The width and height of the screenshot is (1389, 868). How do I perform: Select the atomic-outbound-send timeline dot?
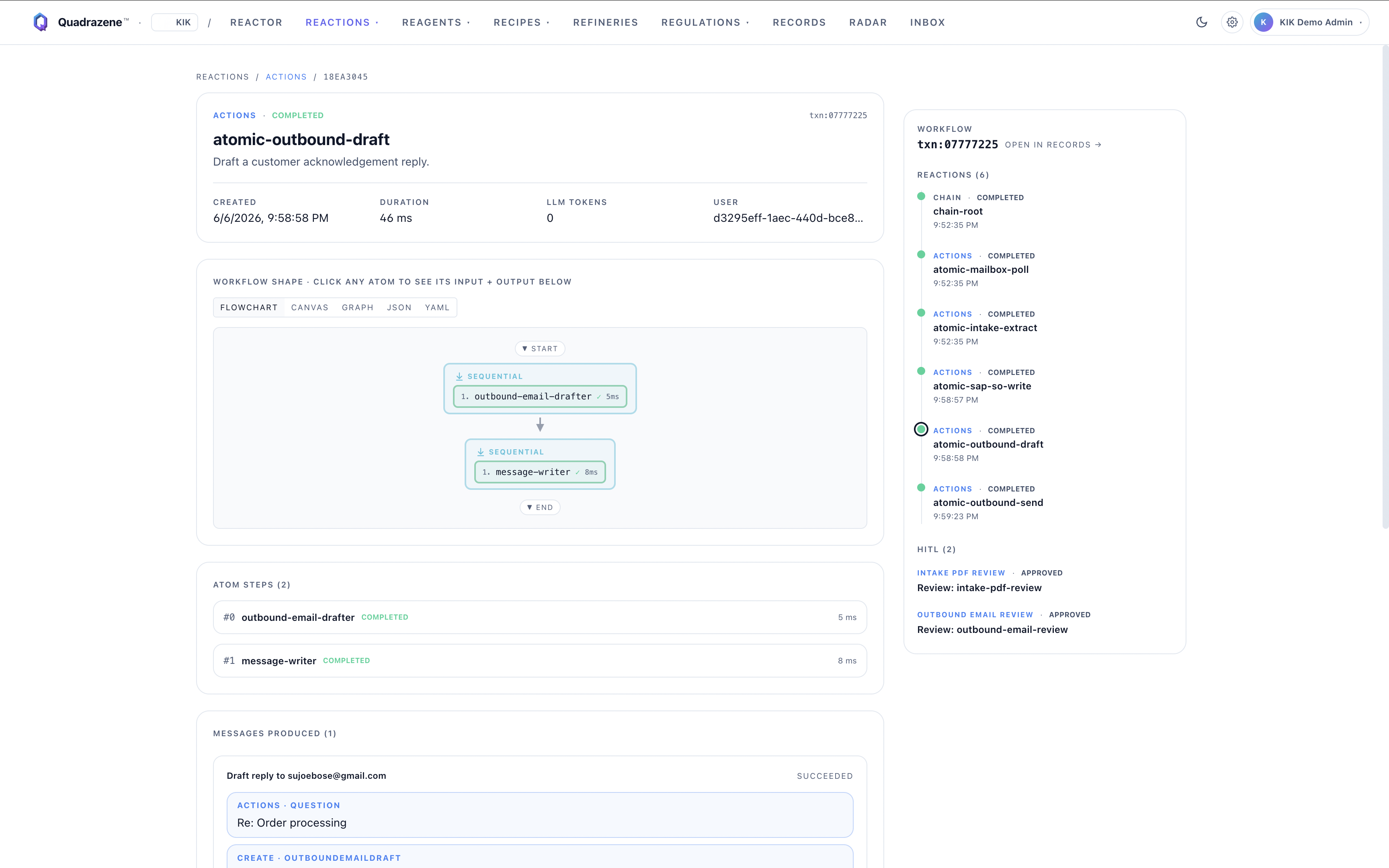coord(921,487)
